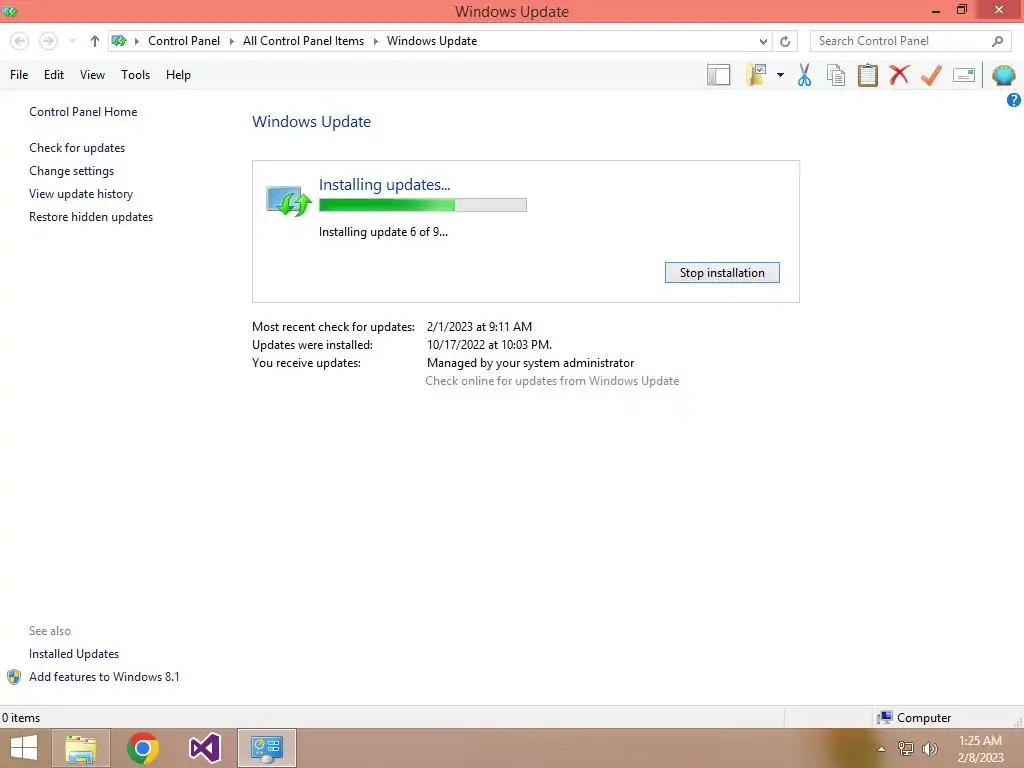The width and height of the screenshot is (1024, 768).
Task: Select Control Panel in the breadcrumb
Action: [x=184, y=40]
